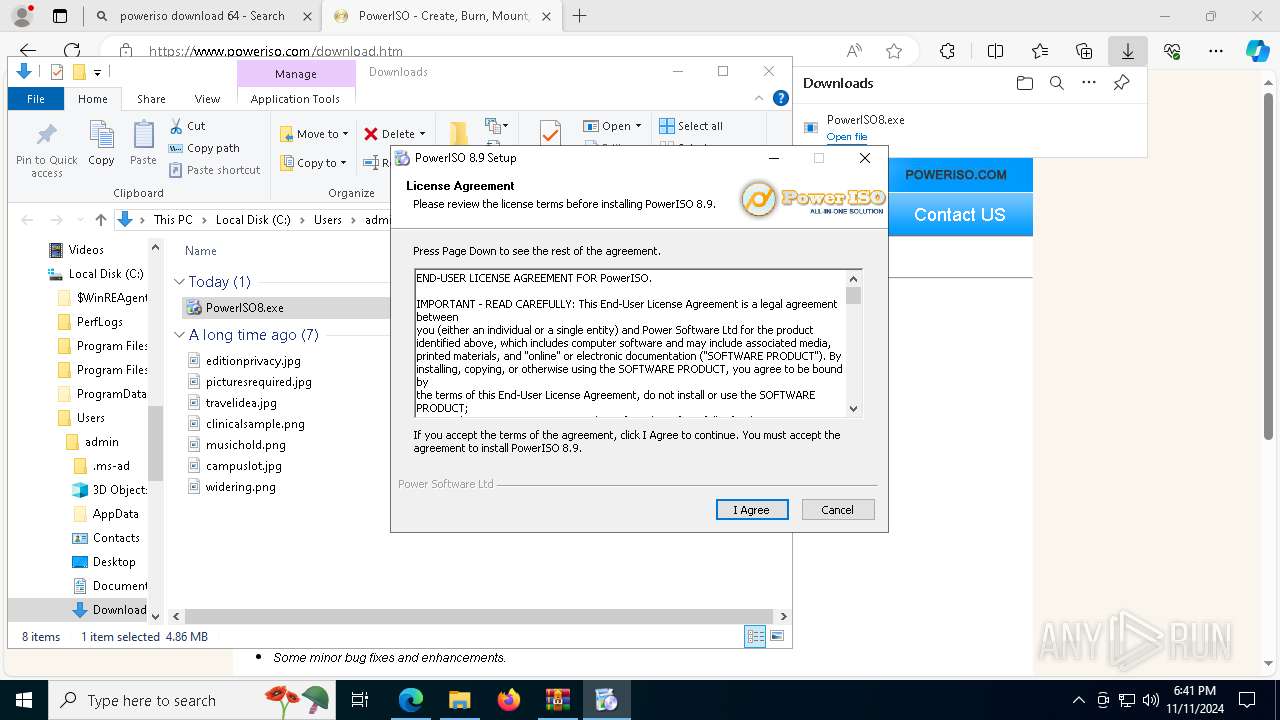Click Name column header
Screen dimensions: 1280x720
(201, 251)
